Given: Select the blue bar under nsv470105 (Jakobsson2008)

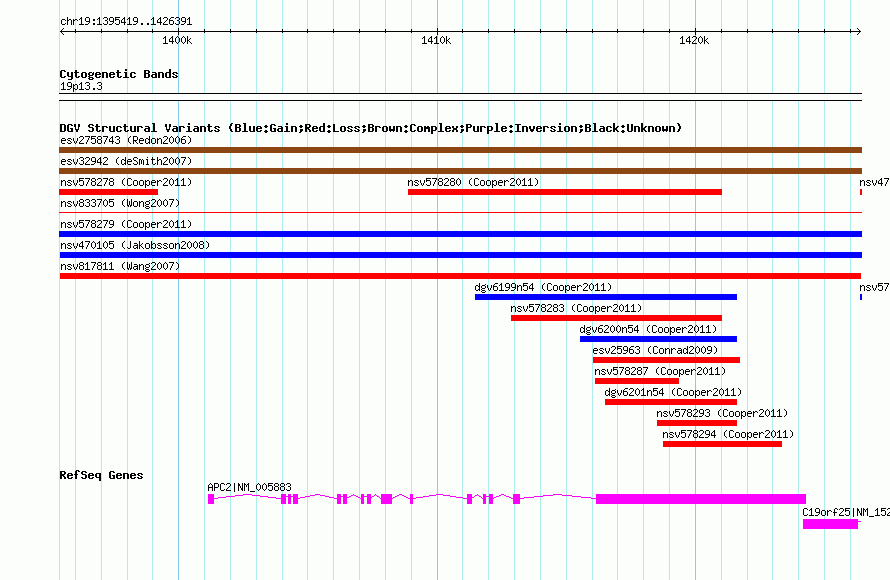Looking at the screenshot, I should 460,255.
